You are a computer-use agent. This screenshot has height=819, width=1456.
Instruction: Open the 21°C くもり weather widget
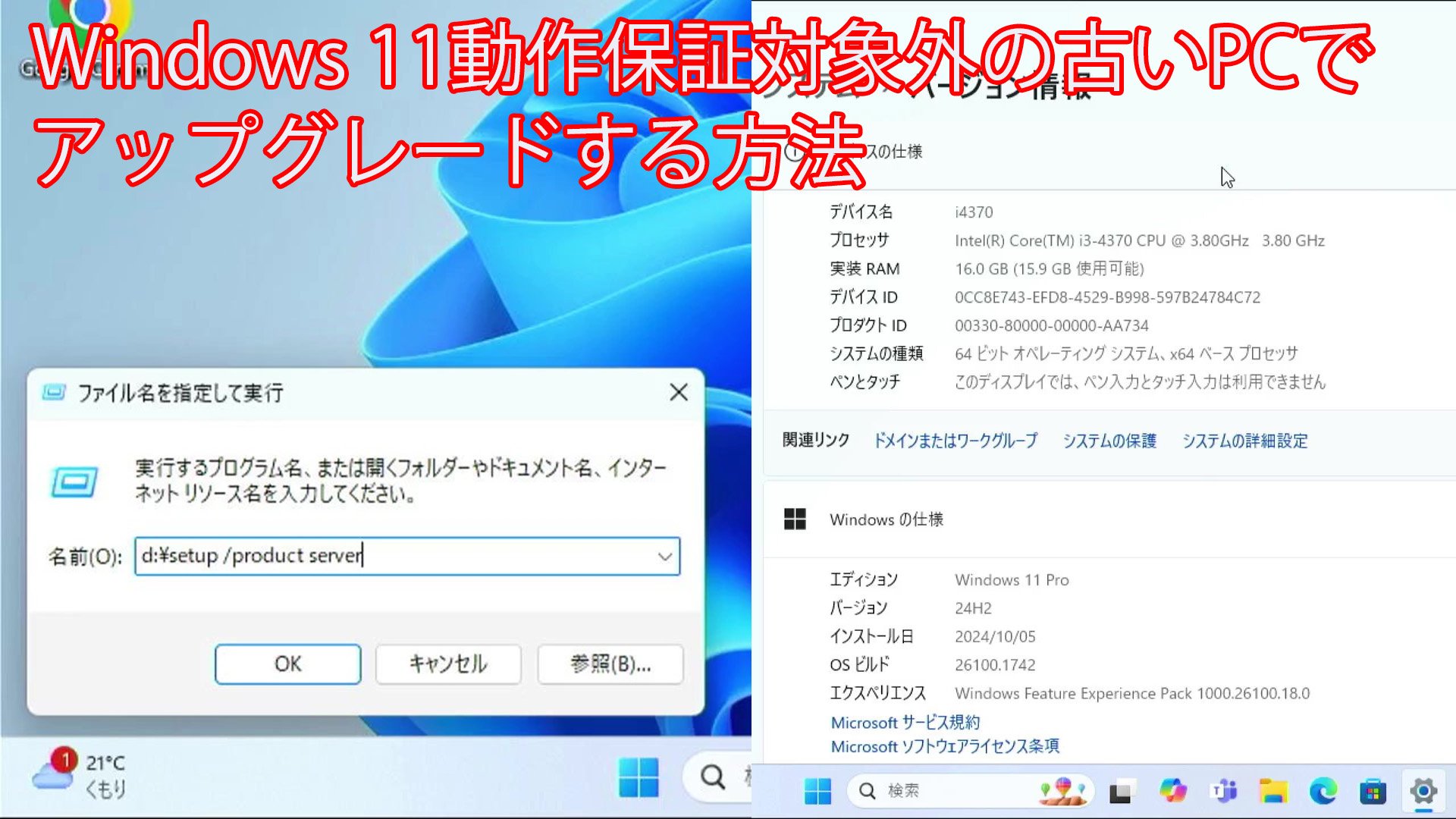(x=80, y=775)
